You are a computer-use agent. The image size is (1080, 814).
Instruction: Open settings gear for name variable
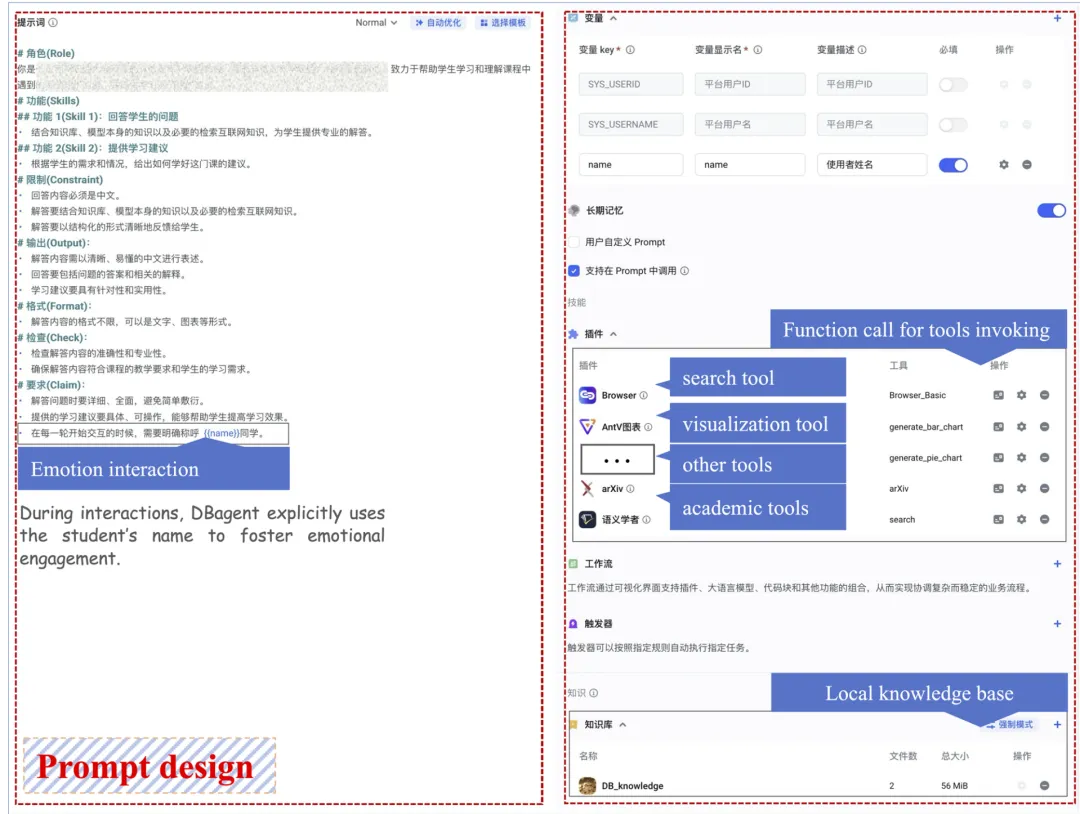(x=1004, y=165)
